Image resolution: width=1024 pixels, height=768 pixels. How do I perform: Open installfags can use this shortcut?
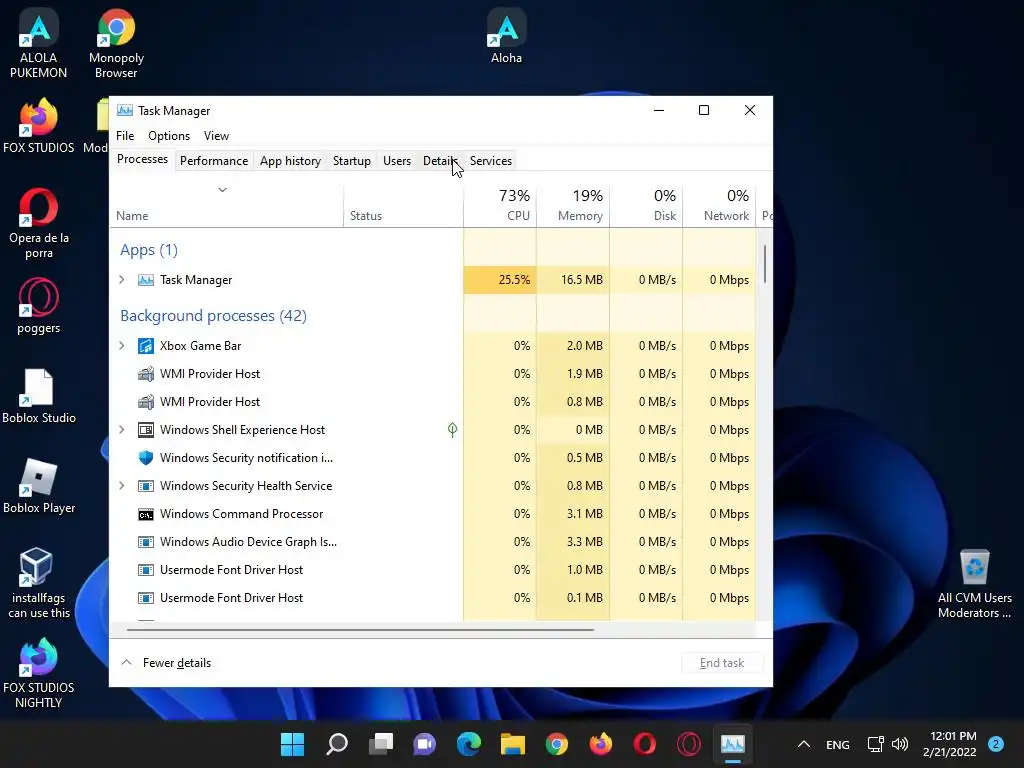[39, 583]
